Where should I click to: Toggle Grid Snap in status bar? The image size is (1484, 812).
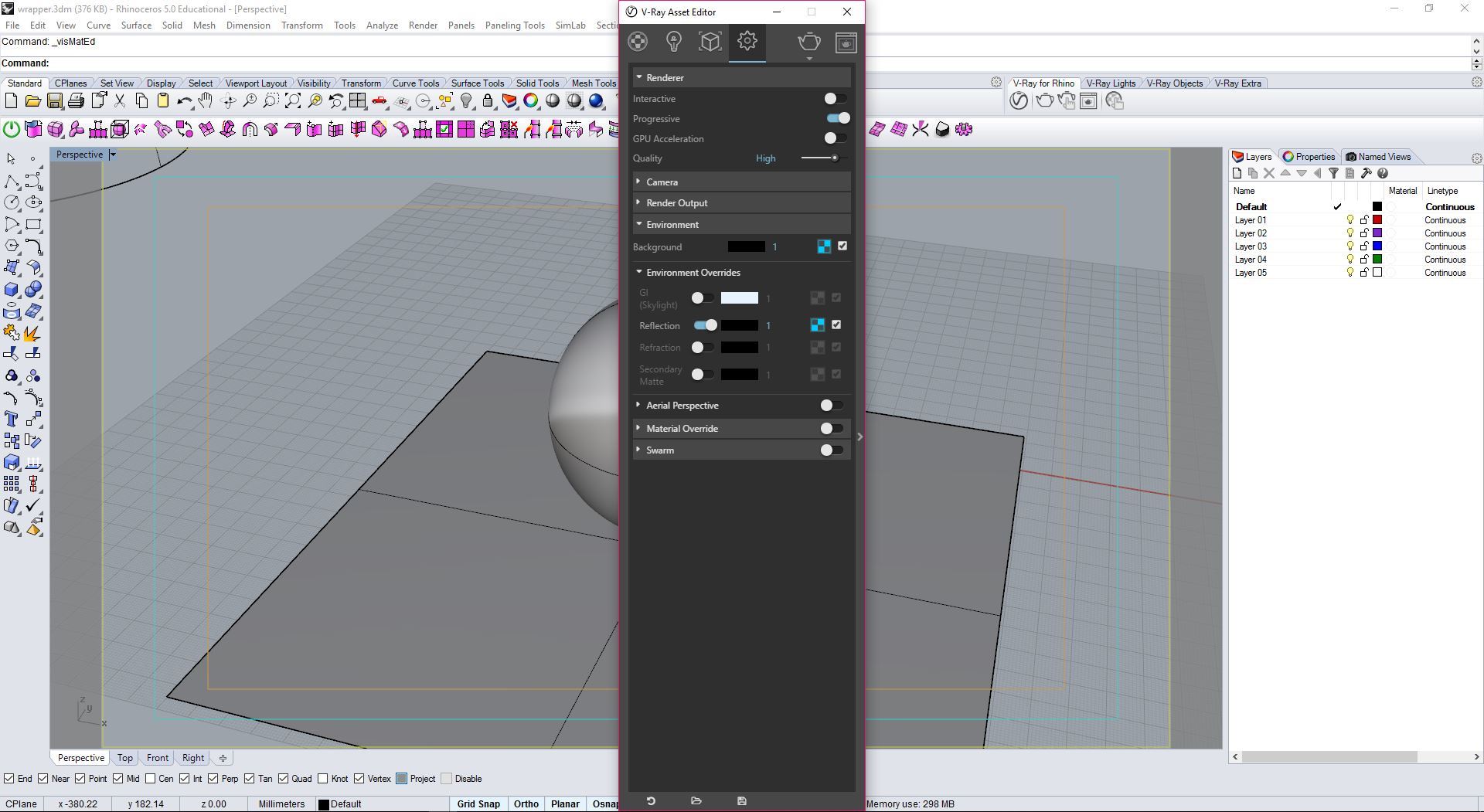478,804
